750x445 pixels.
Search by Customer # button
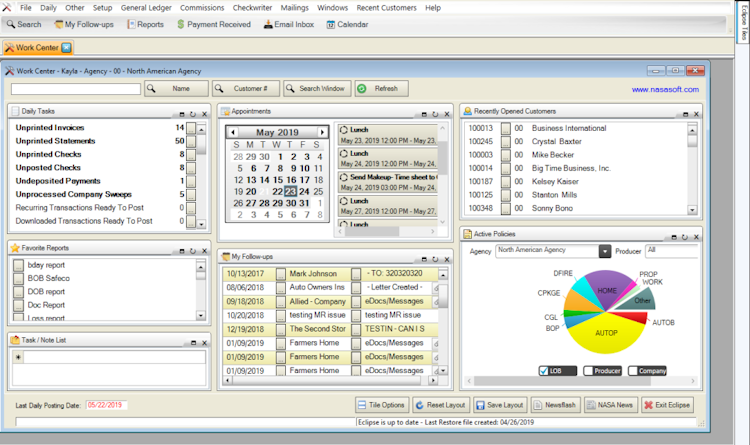pyautogui.click(x=246, y=89)
